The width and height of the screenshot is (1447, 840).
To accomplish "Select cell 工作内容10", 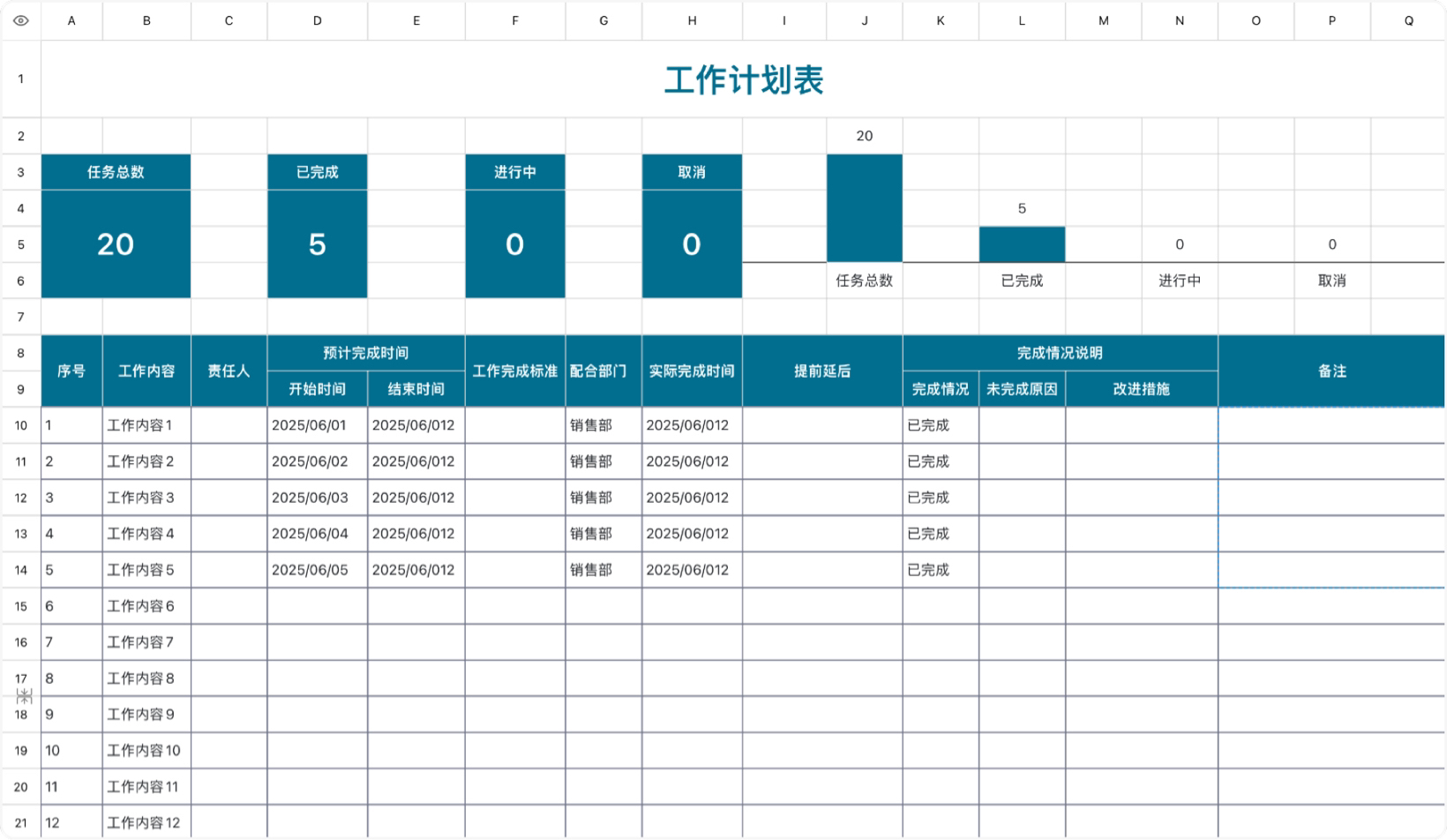I will click(146, 751).
